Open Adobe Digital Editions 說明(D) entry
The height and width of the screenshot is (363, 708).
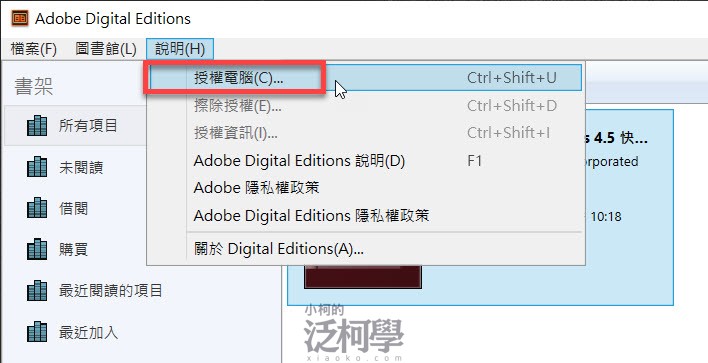click(x=365, y=161)
